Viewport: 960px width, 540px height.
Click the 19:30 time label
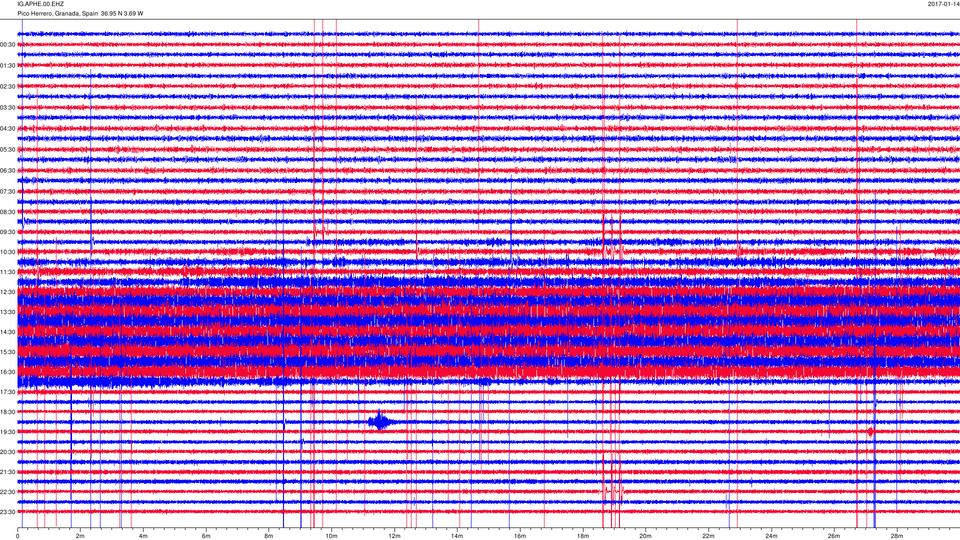pos(8,432)
